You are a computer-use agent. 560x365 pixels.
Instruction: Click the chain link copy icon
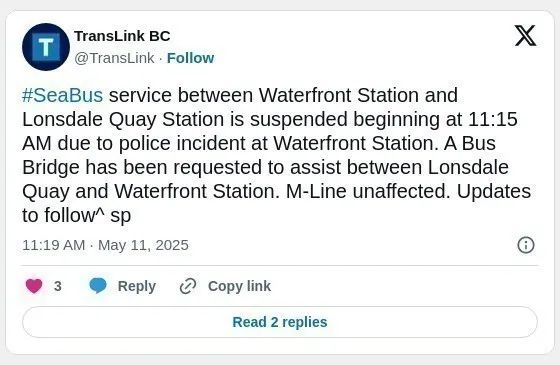coord(188,286)
